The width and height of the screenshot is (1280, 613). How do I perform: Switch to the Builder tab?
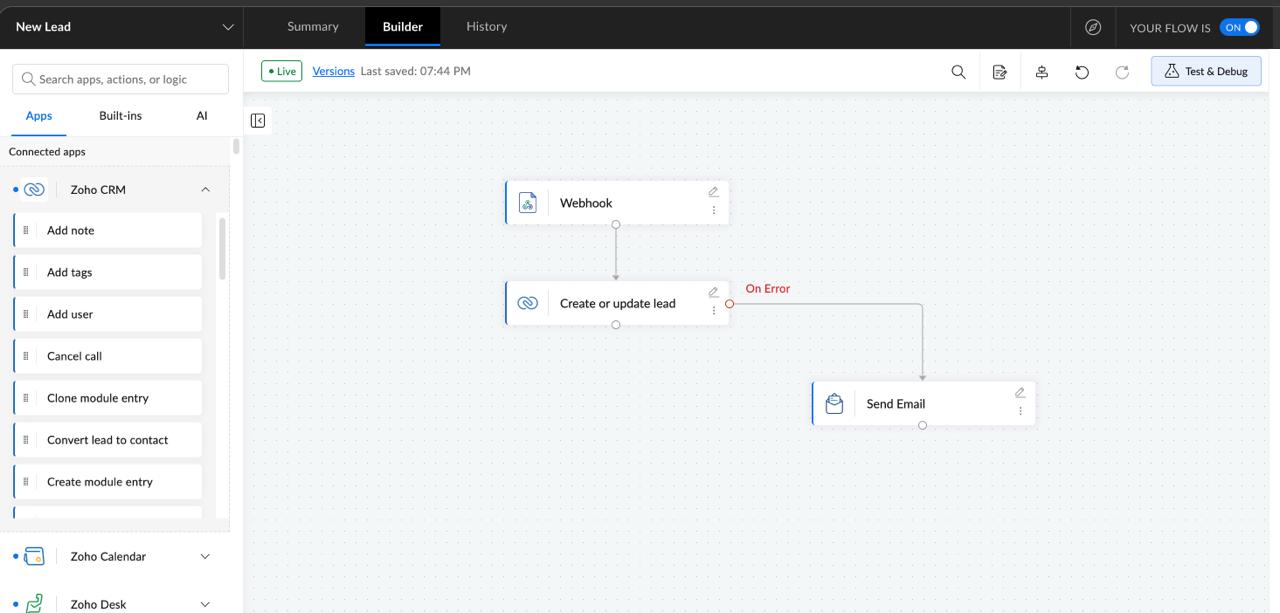click(403, 26)
